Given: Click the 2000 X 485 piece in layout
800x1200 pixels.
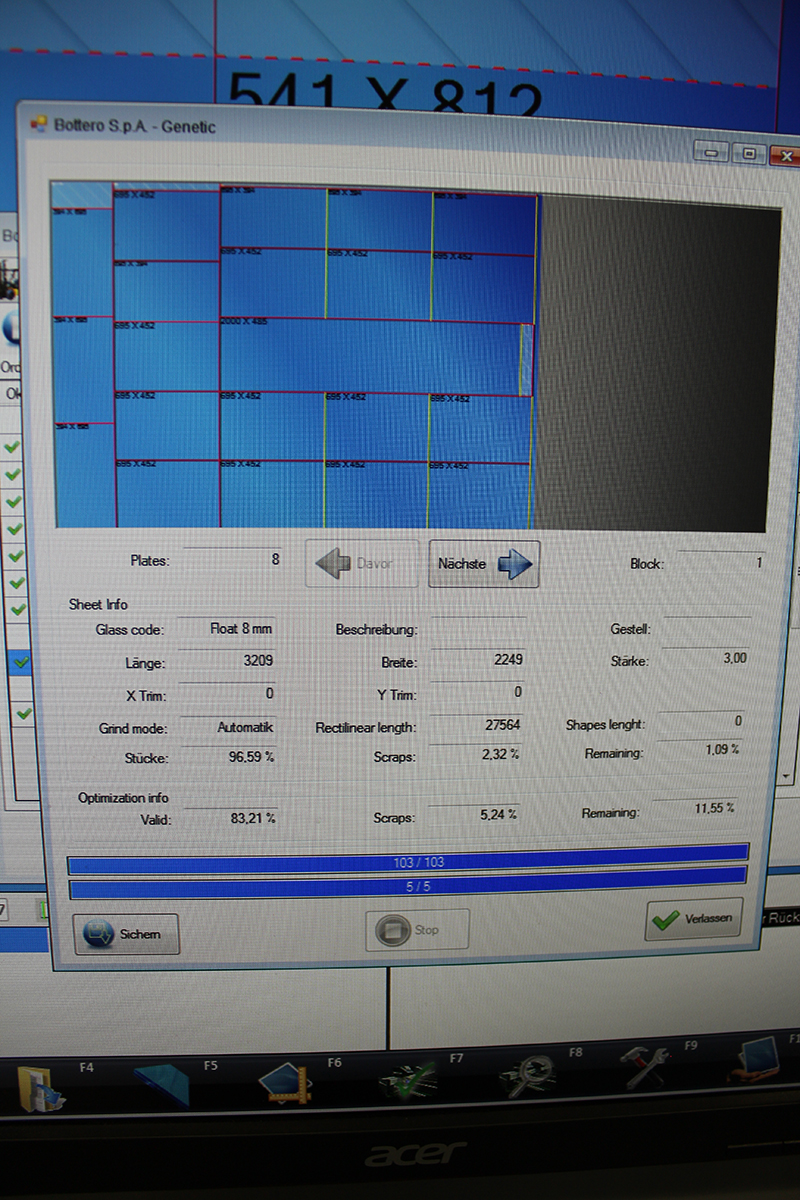Looking at the screenshot, I should (x=370, y=356).
